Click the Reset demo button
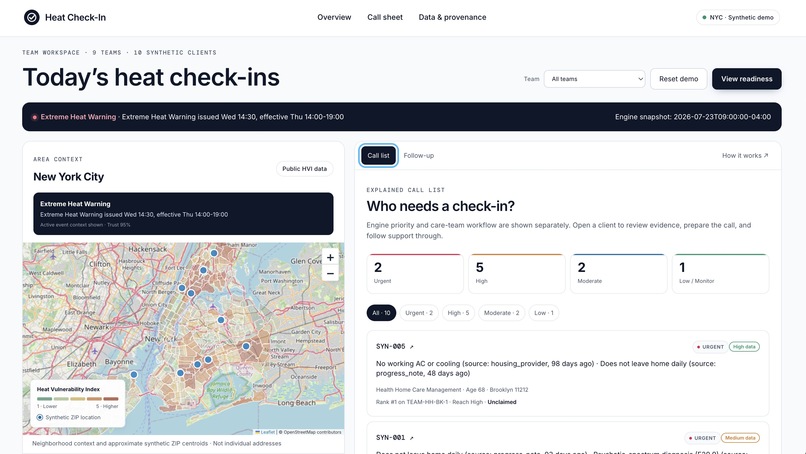The width and height of the screenshot is (806, 454). [x=679, y=79]
